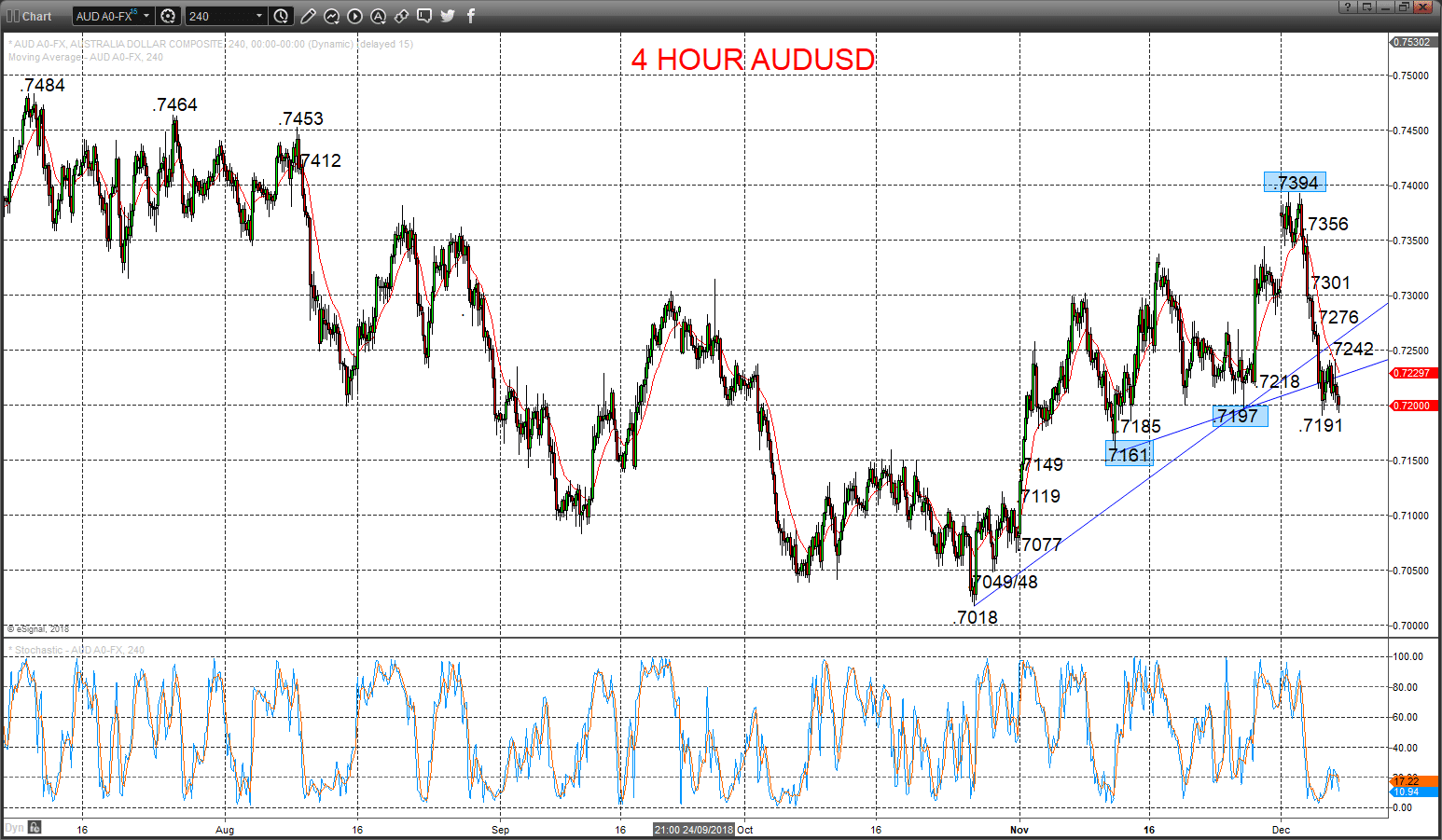1442x840 pixels.
Task: Click the Aug label on time axis
Action: click(x=225, y=830)
